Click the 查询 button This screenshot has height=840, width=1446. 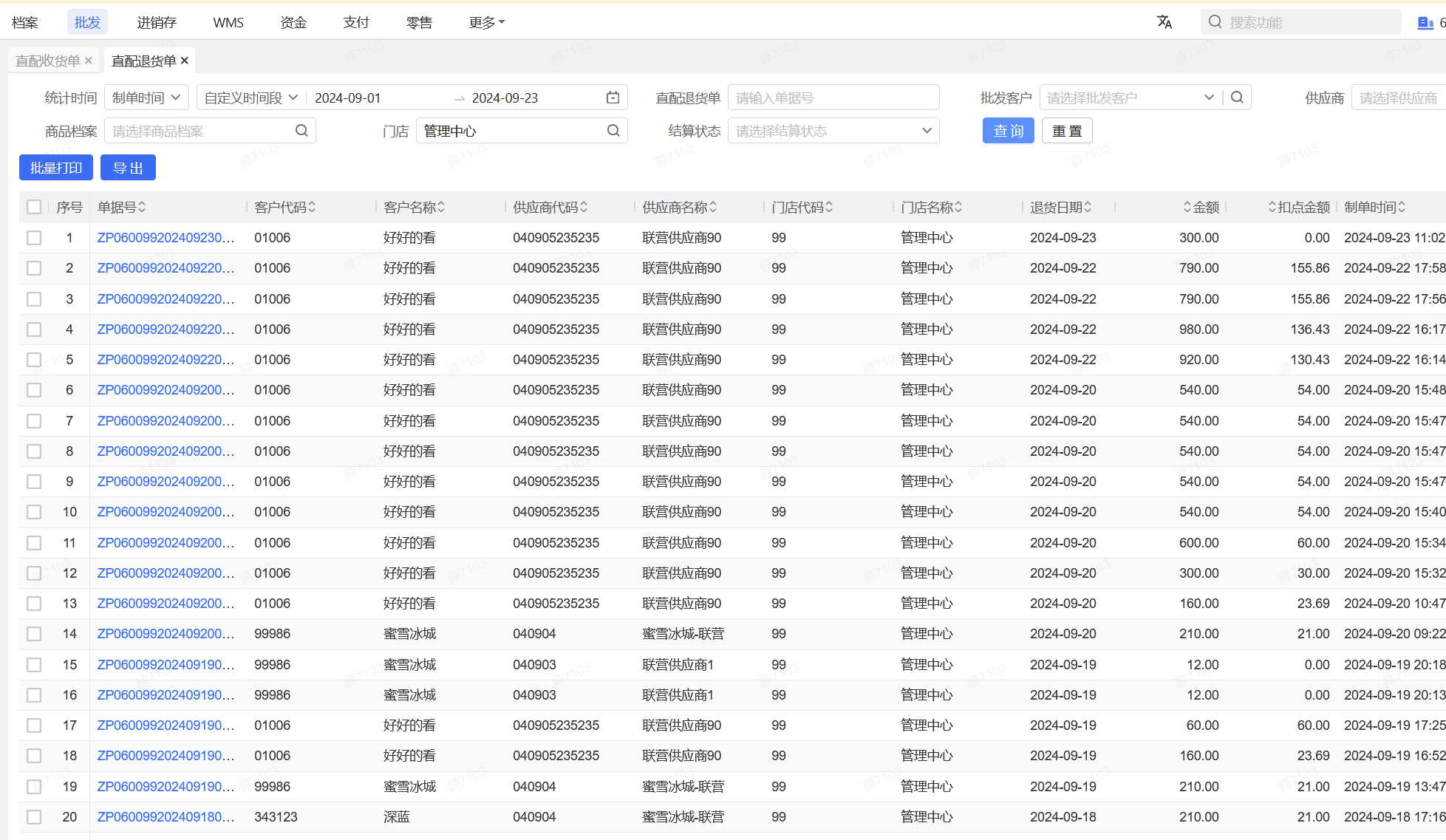point(1008,131)
